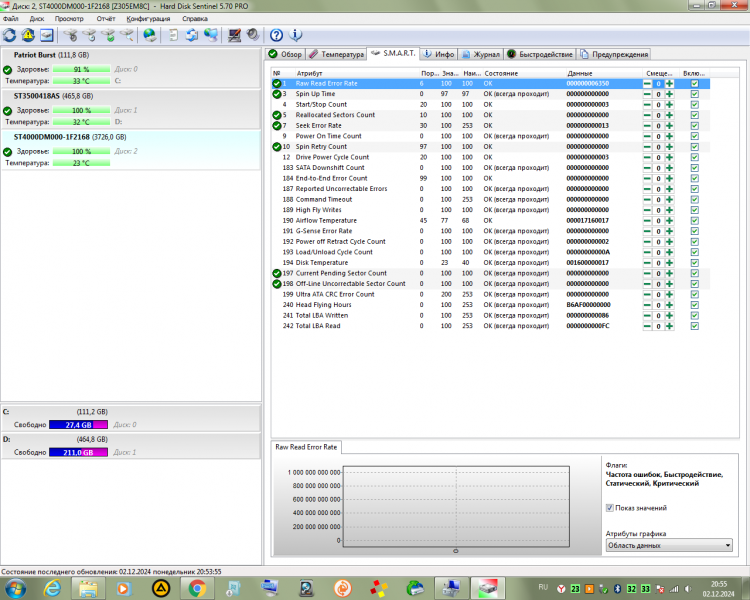Click the RU language indicator in the tray
The height and width of the screenshot is (600, 750).
(543, 587)
